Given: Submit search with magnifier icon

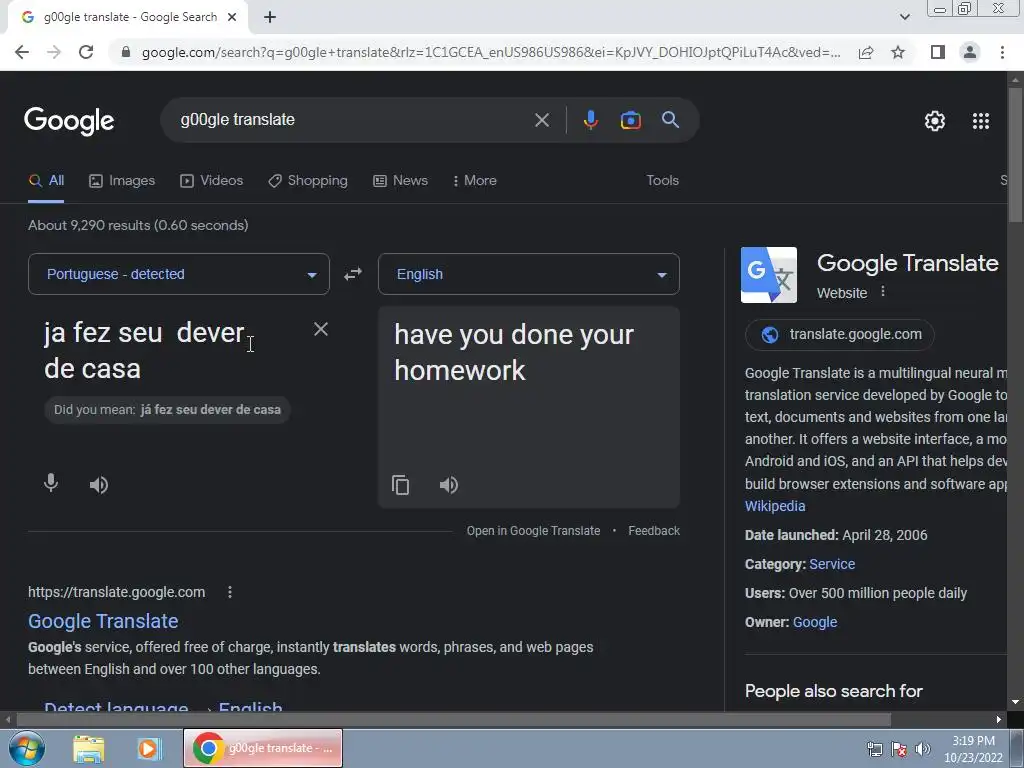Looking at the screenshot, I should pyautogui.click(x=671, y=120).
